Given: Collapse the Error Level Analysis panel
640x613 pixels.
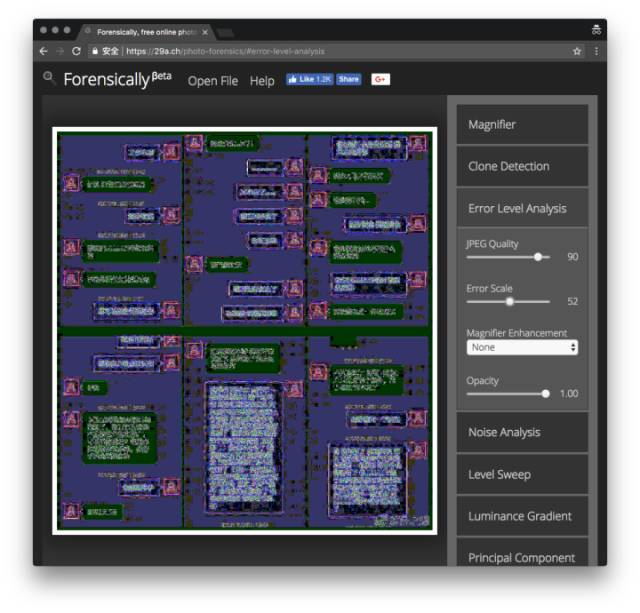Looking at the screenshot, I should (x=522, y=209).
